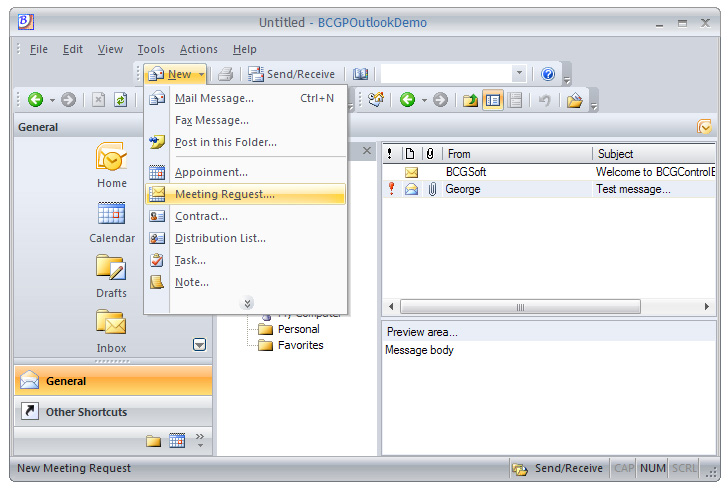Open the address book toolbar icon
The image size is (728, 490).
pos(360,74)
